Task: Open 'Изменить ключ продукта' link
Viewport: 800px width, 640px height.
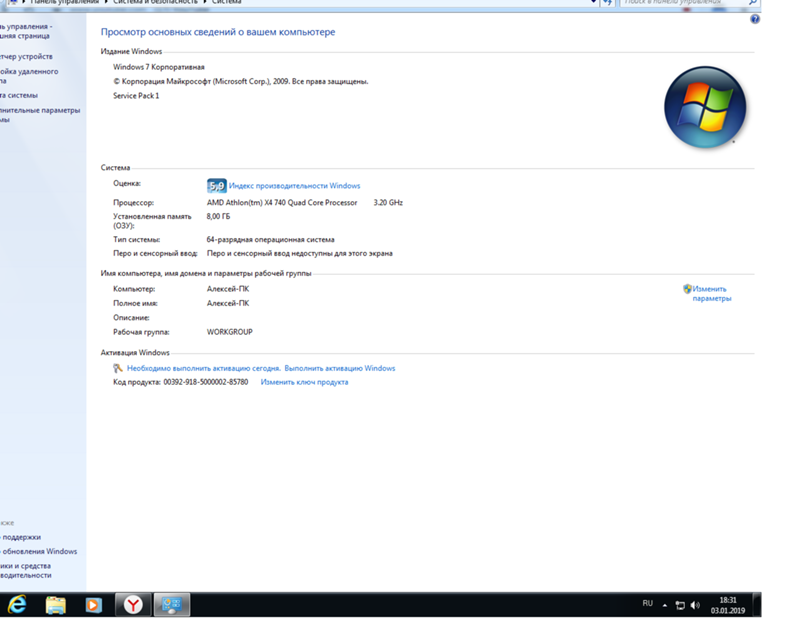Action: (305, 382)
